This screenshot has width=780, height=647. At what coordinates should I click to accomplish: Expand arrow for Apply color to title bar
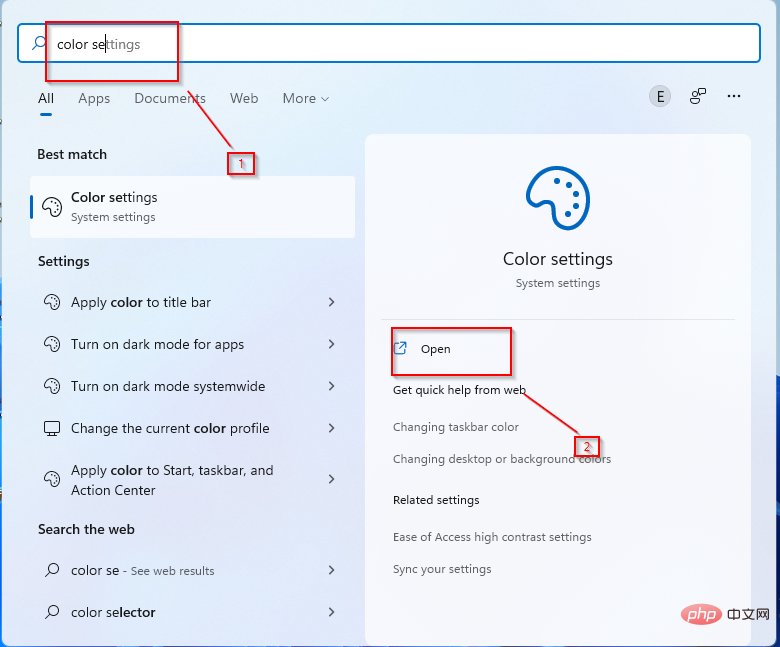pyautogui.click(x=331, y=302)
